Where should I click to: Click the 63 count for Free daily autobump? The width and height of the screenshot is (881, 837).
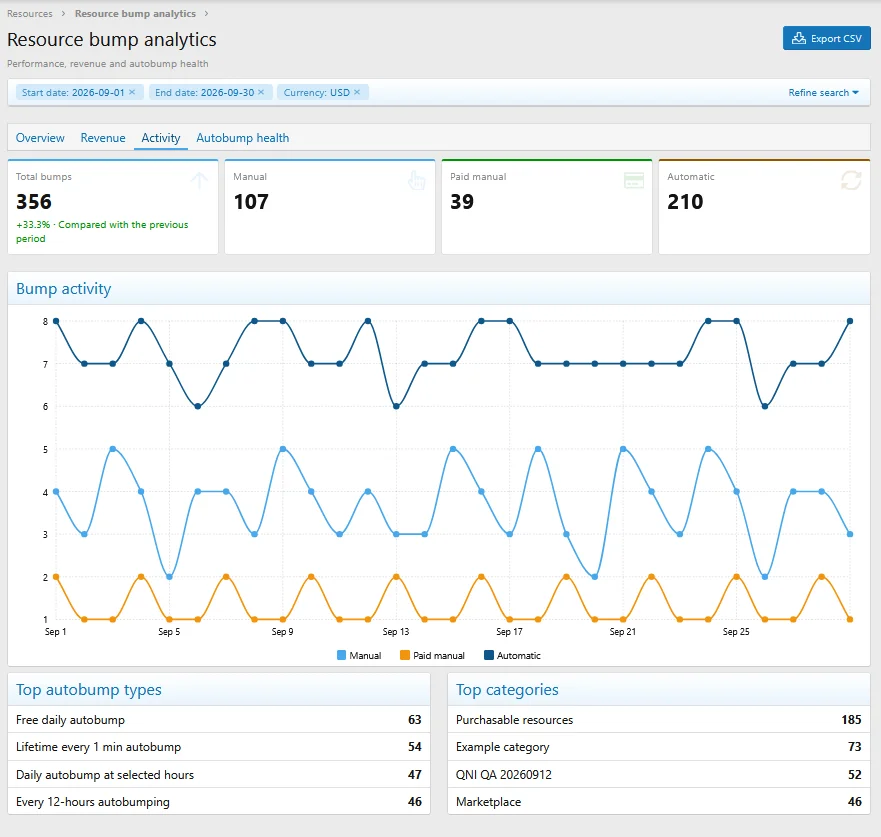415,720
